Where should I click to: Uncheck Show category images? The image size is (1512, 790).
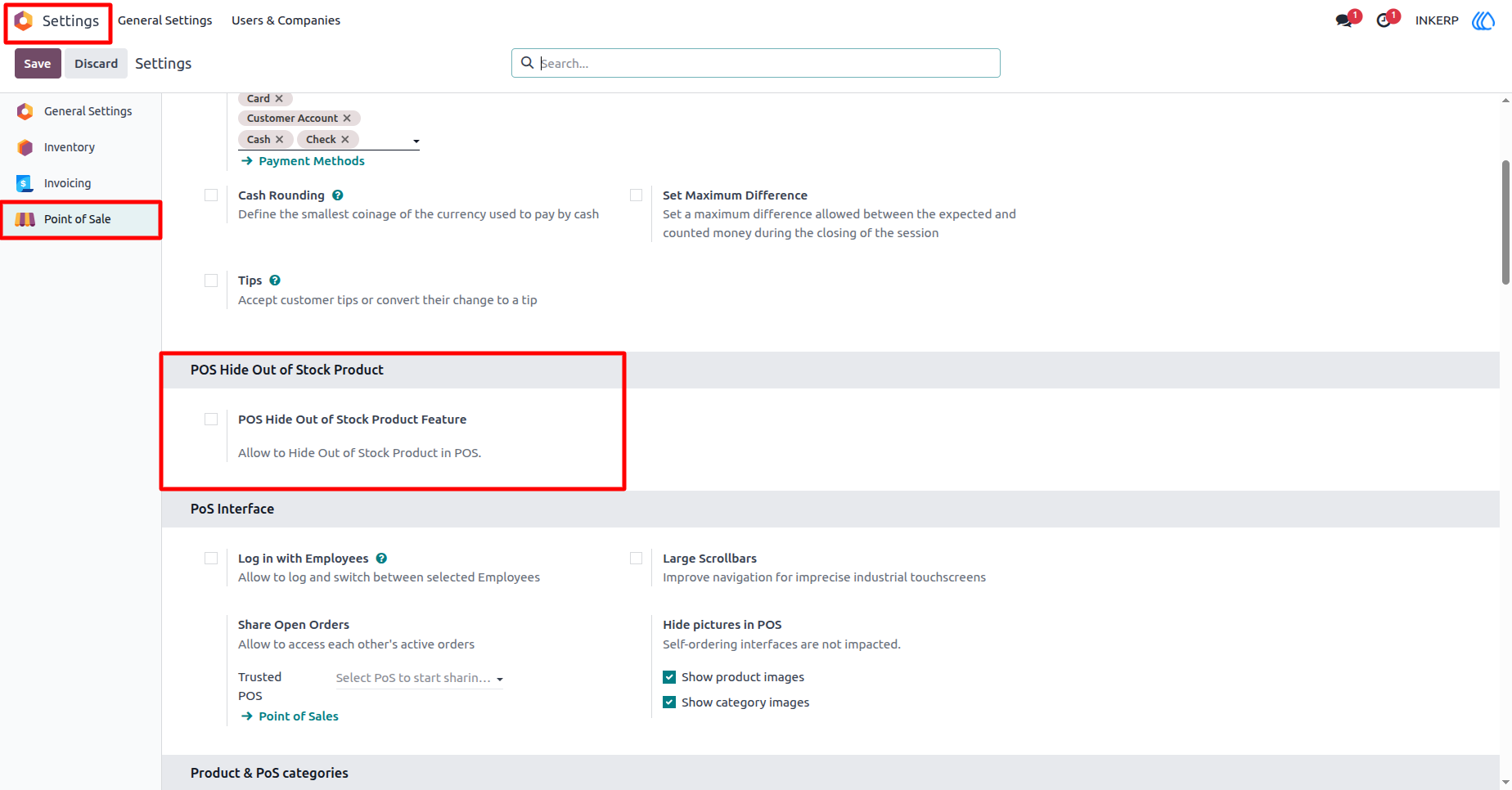(x=669, y=702)
